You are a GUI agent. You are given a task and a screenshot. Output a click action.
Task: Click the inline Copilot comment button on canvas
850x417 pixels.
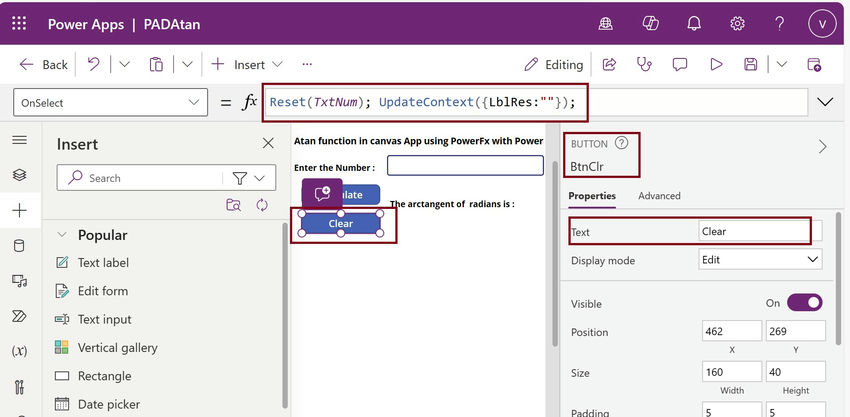click(322, 194)
